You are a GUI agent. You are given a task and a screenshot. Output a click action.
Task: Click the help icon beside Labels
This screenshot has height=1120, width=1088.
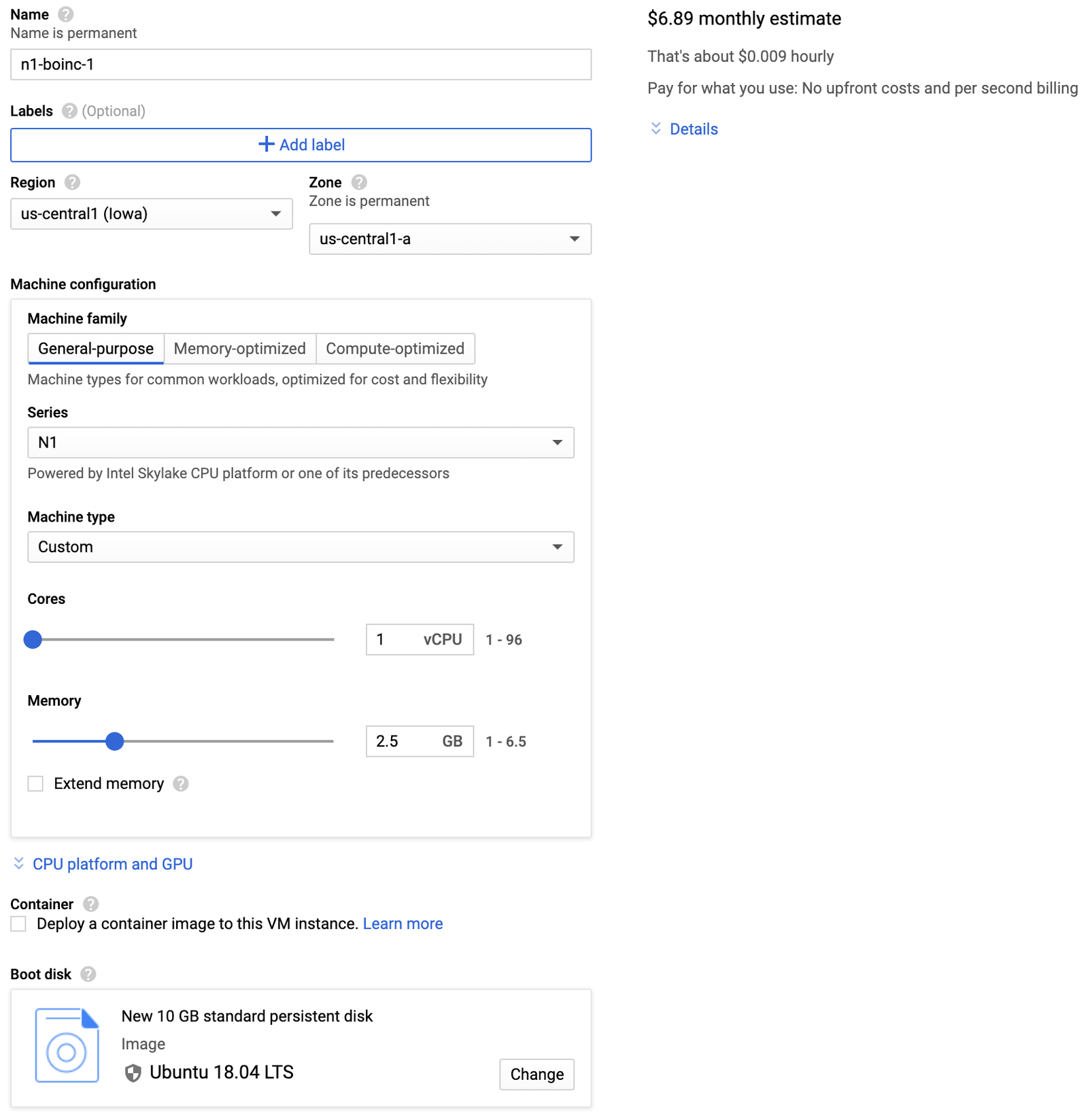coord(69,111)
